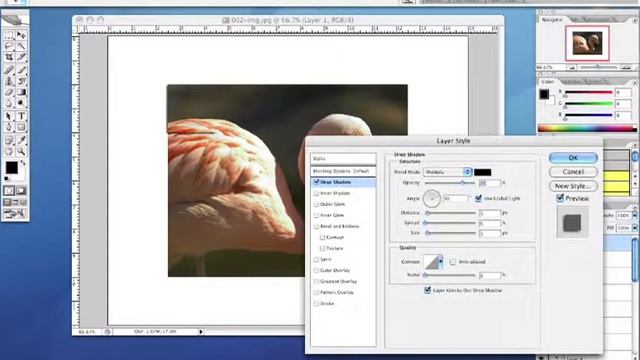Switch to the Color palette tab

pyautogui.click(x=547, y=82)
